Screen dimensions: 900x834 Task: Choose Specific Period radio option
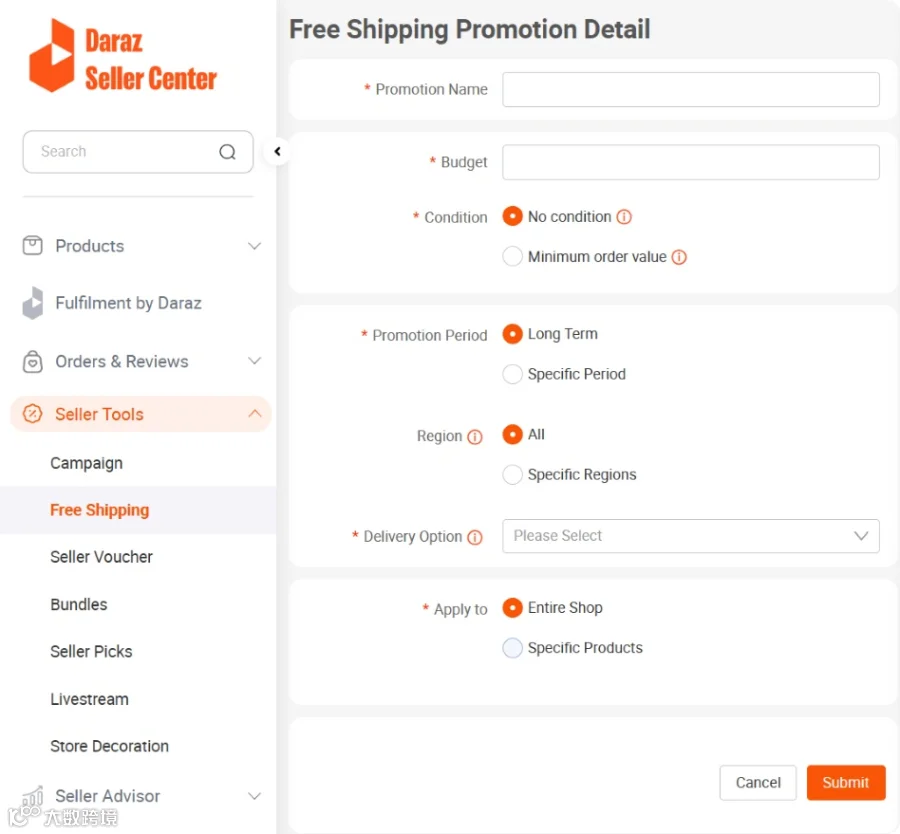[512, 374]
